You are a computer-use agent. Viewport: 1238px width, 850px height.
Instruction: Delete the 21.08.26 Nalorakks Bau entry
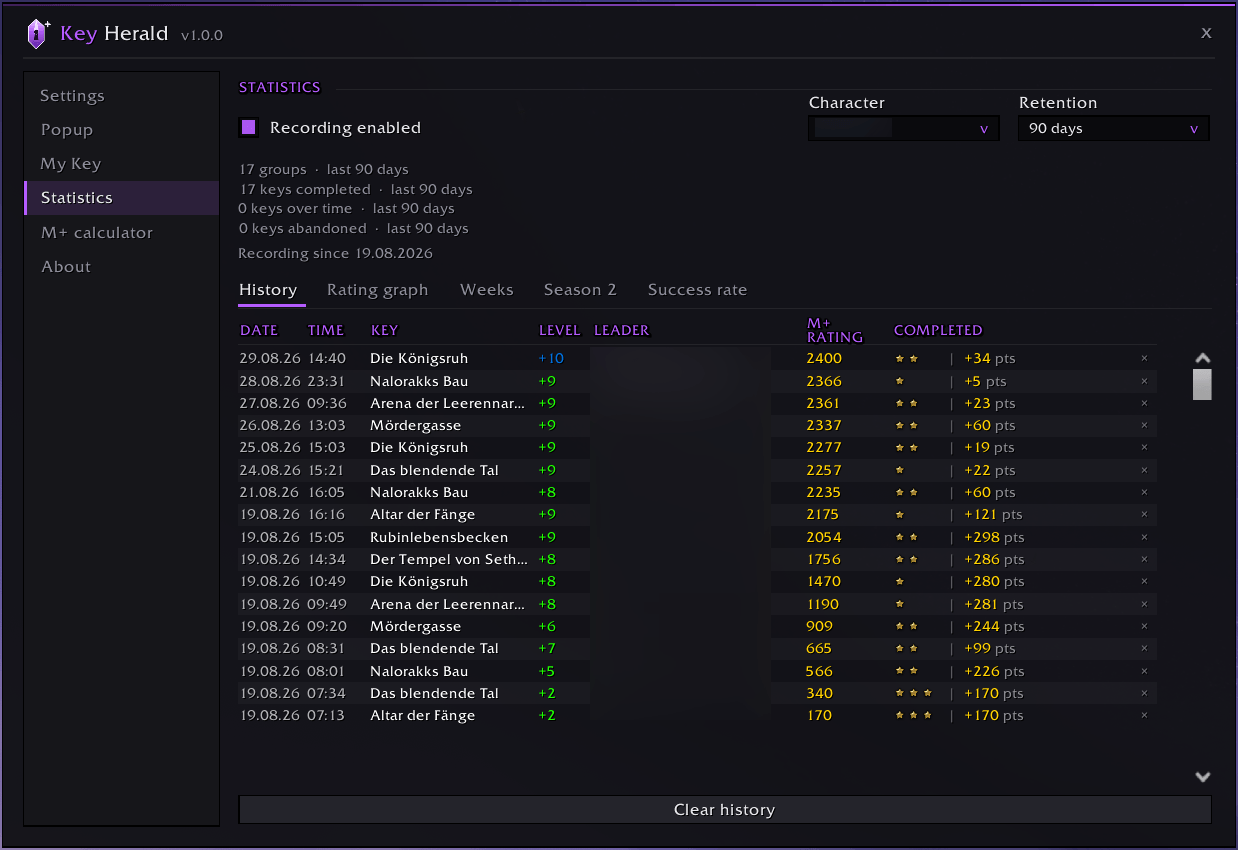point(1144,492)
